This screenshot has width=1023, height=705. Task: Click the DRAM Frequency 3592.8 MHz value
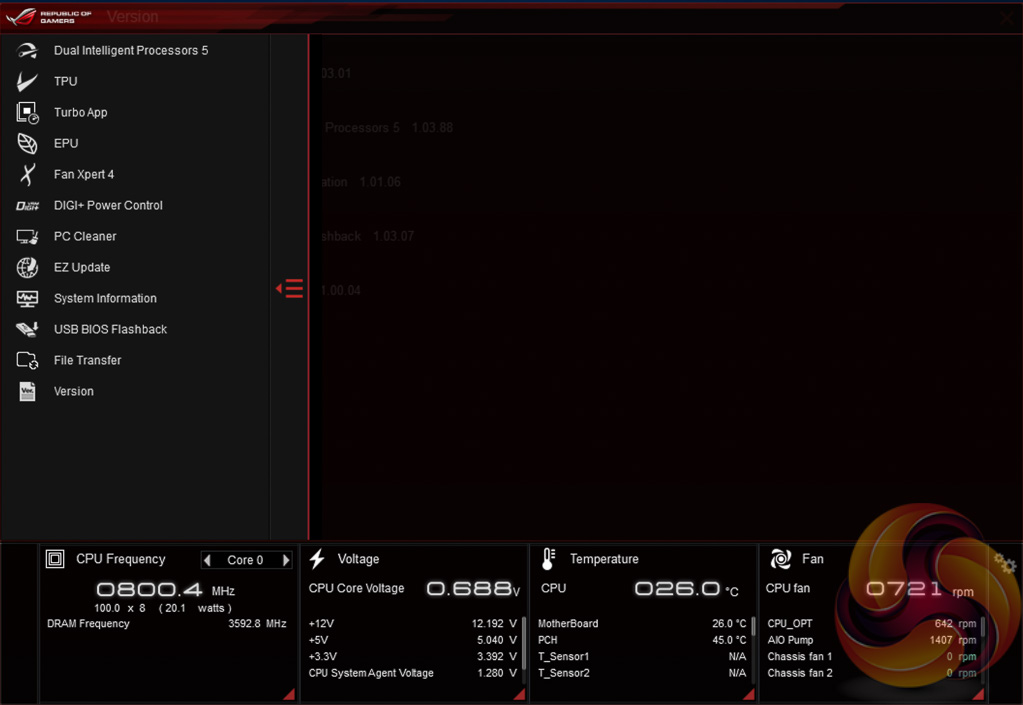[x=257, y=623]
